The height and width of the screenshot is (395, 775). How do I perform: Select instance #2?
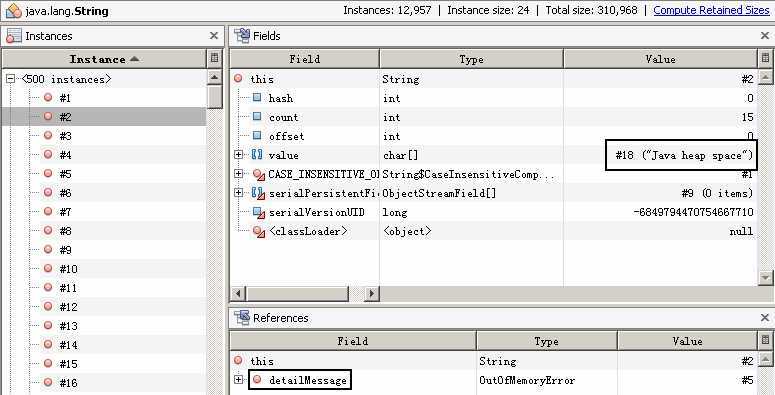pyautogui.click(x=65, y=117)
